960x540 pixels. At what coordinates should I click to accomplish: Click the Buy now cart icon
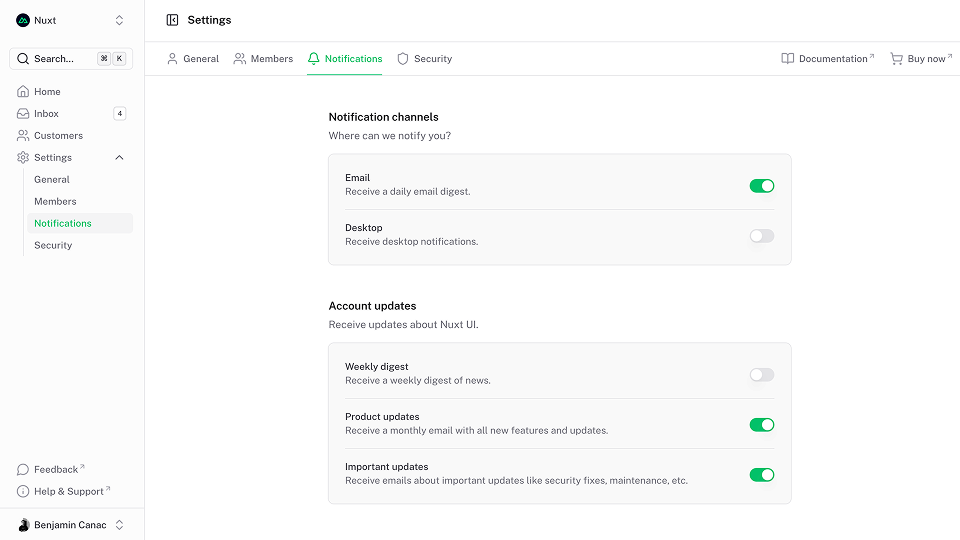tap(896, 59)
